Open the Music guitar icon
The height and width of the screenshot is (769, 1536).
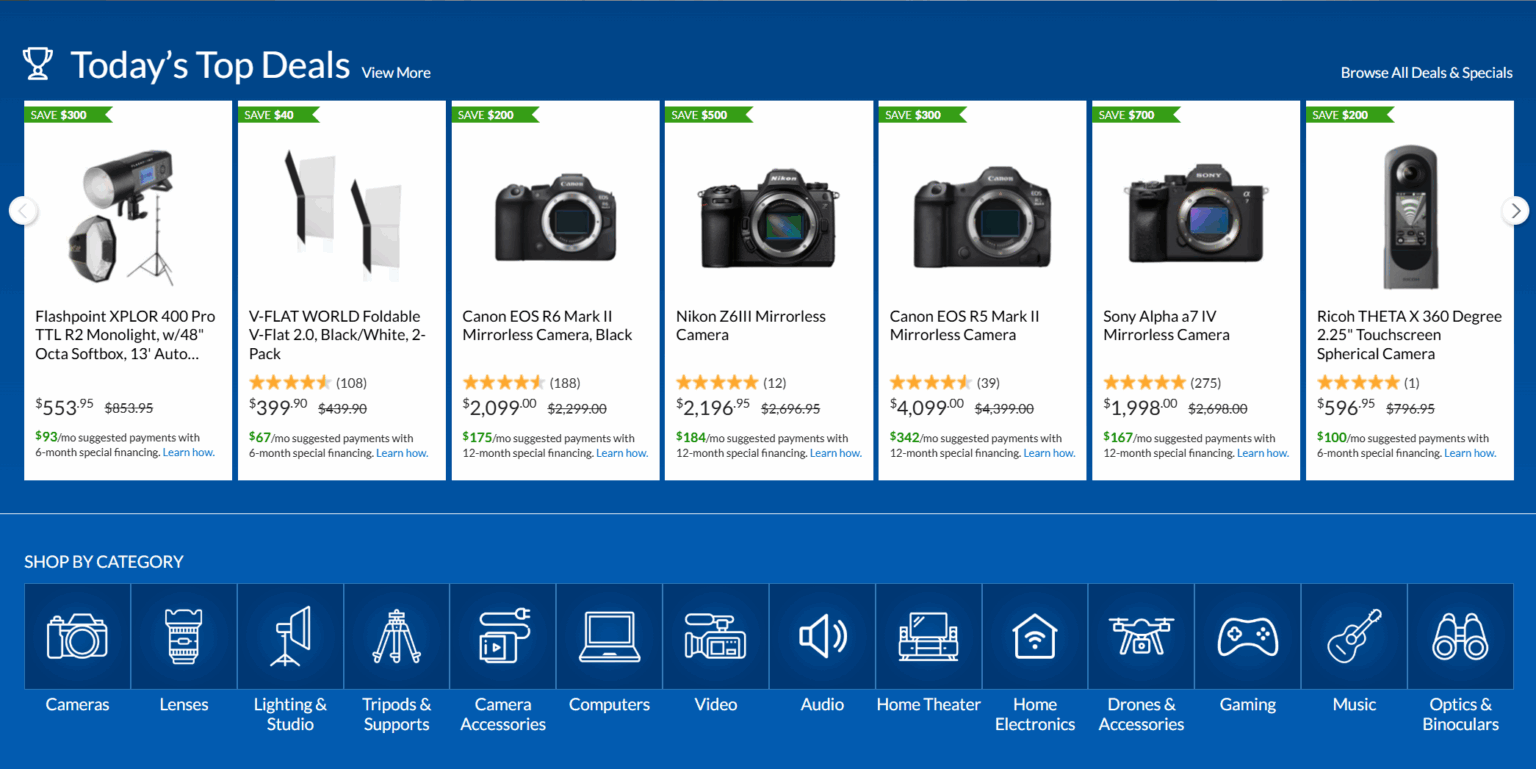(1354, 637)
